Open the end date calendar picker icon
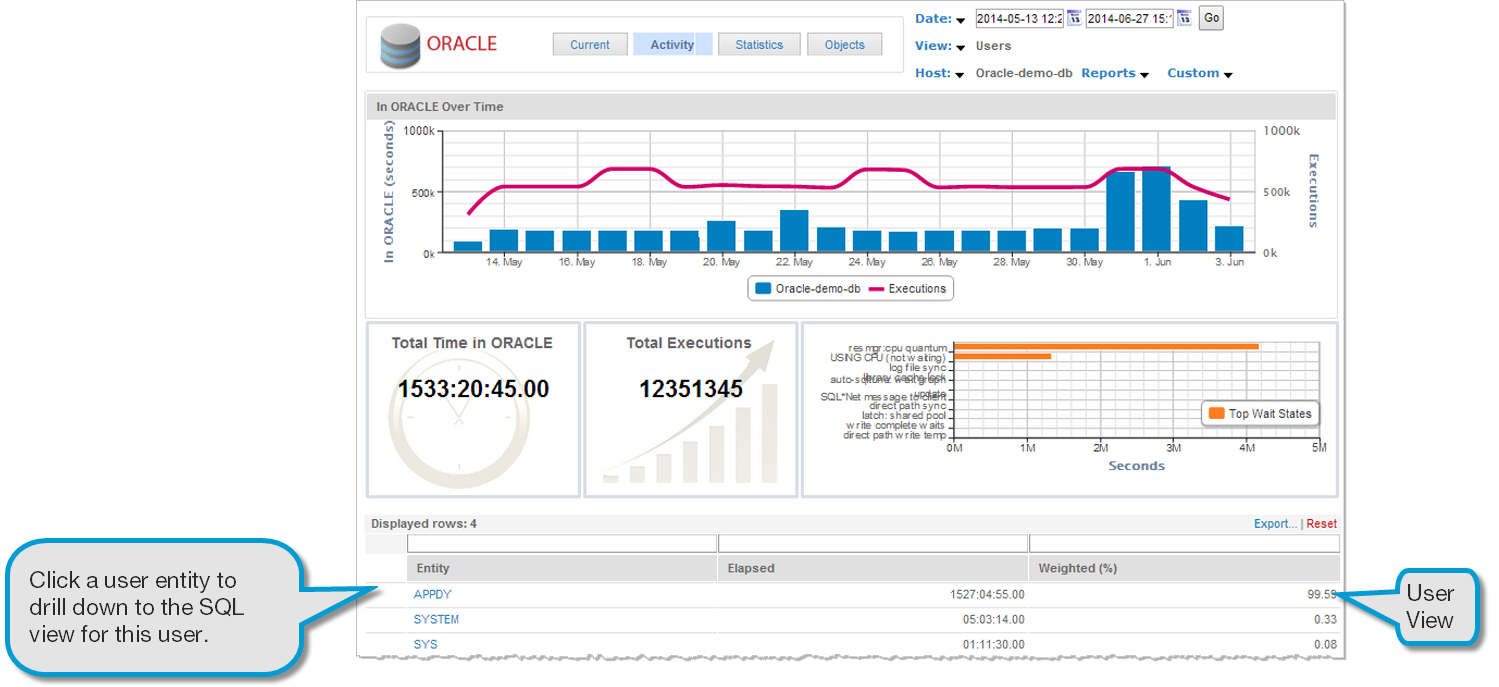The image size is (1499, 687). point(1184,18)
